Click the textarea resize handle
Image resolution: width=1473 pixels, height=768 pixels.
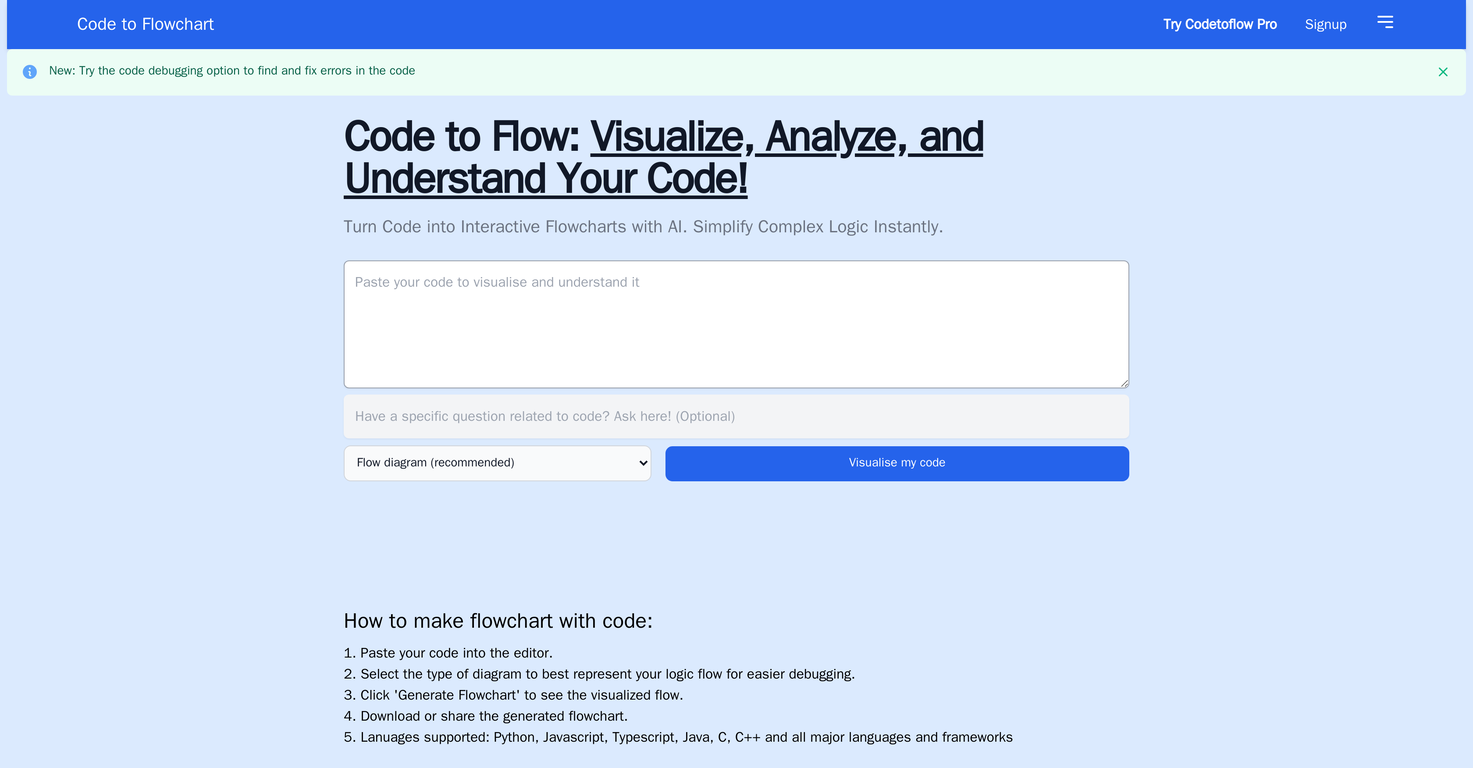(x=1124, y=382)
